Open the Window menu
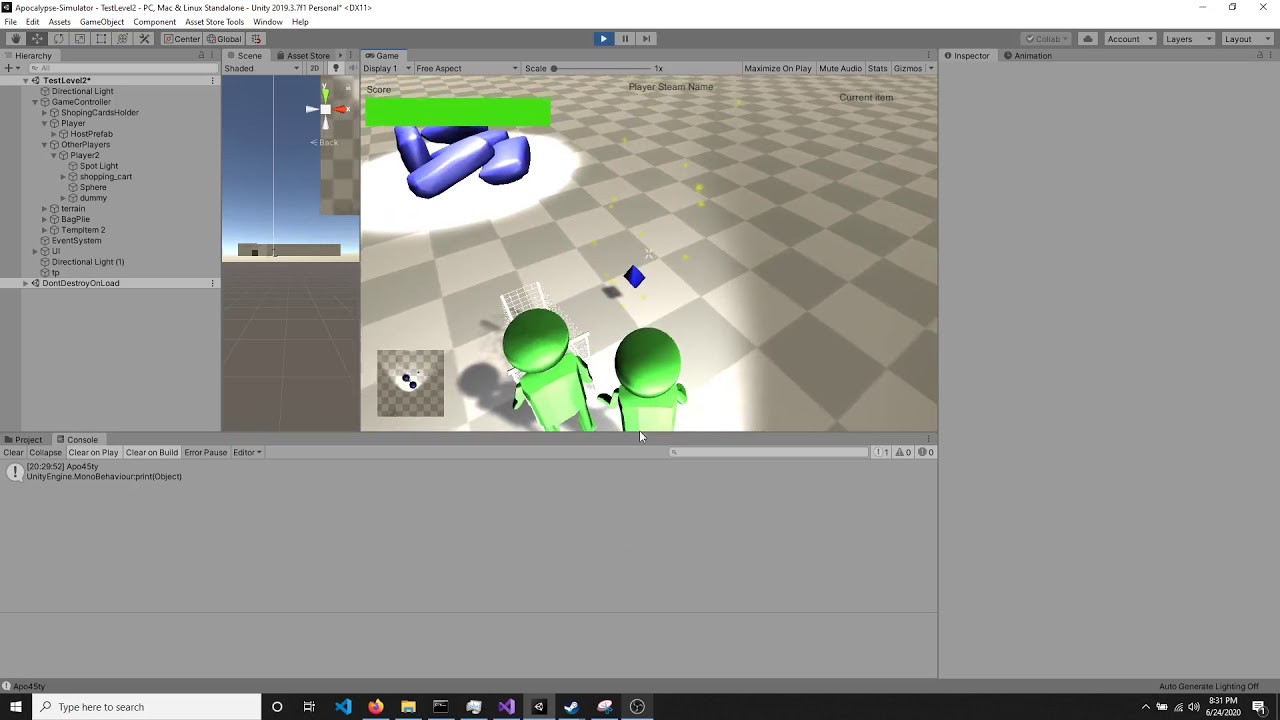The height and width of the screenshot is (720, 1280). coord(267,22)
